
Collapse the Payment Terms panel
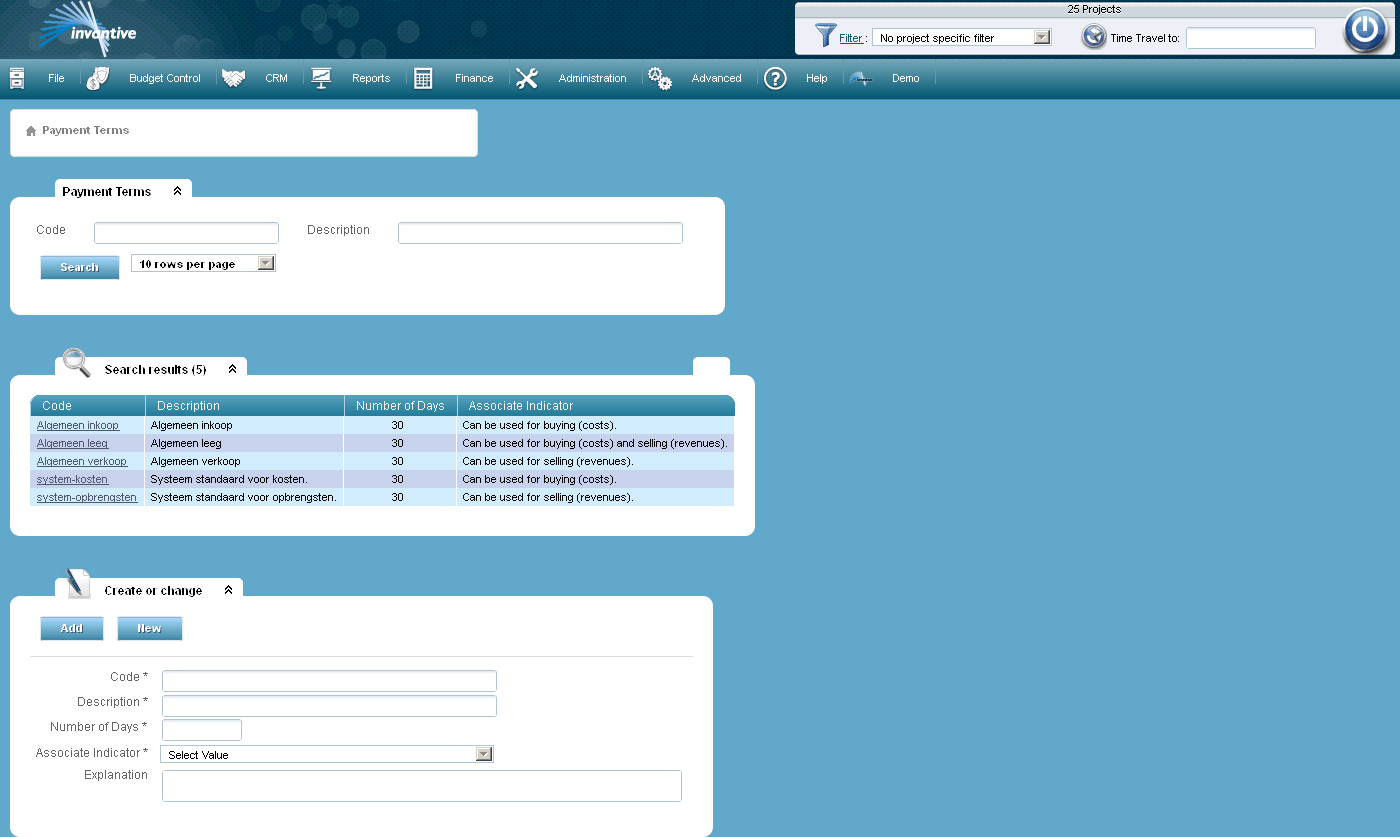[177, 191]
